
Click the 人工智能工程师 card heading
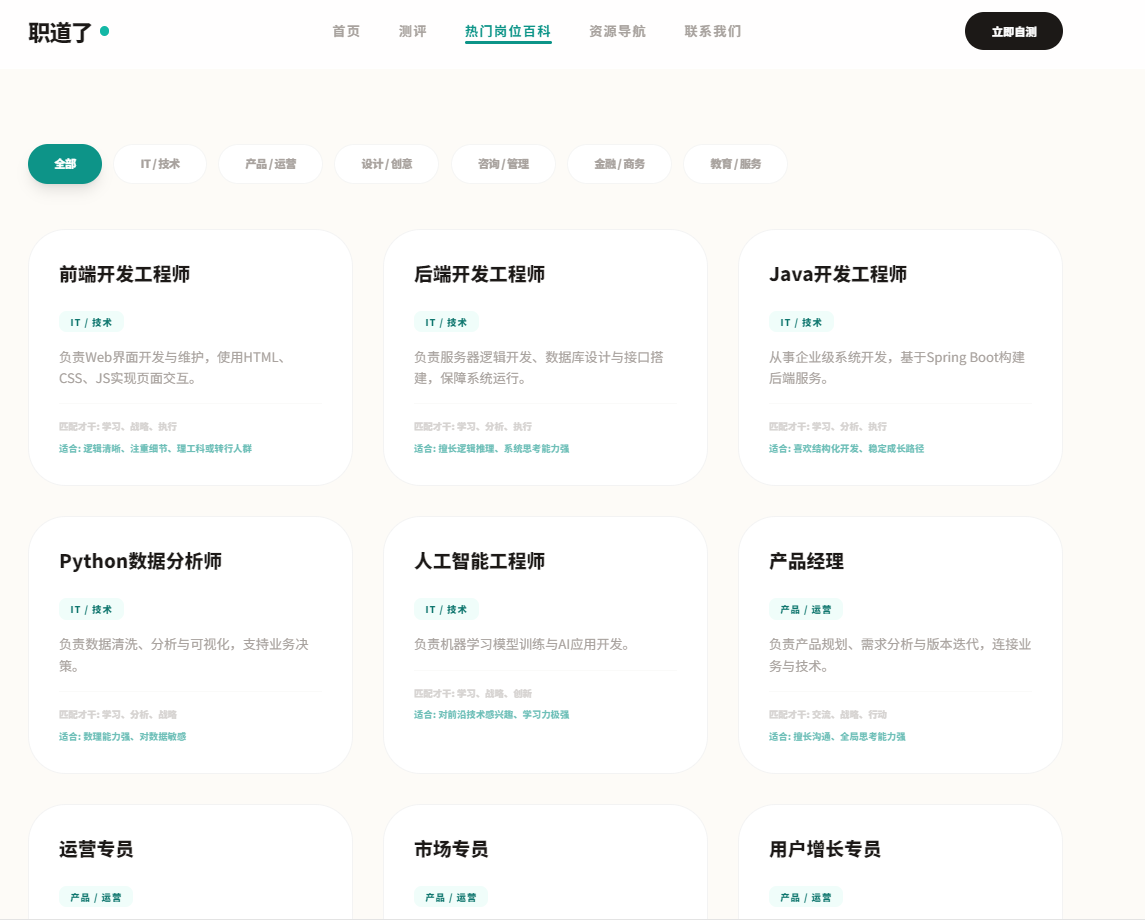pyautogui.click(x=480, y=561)
